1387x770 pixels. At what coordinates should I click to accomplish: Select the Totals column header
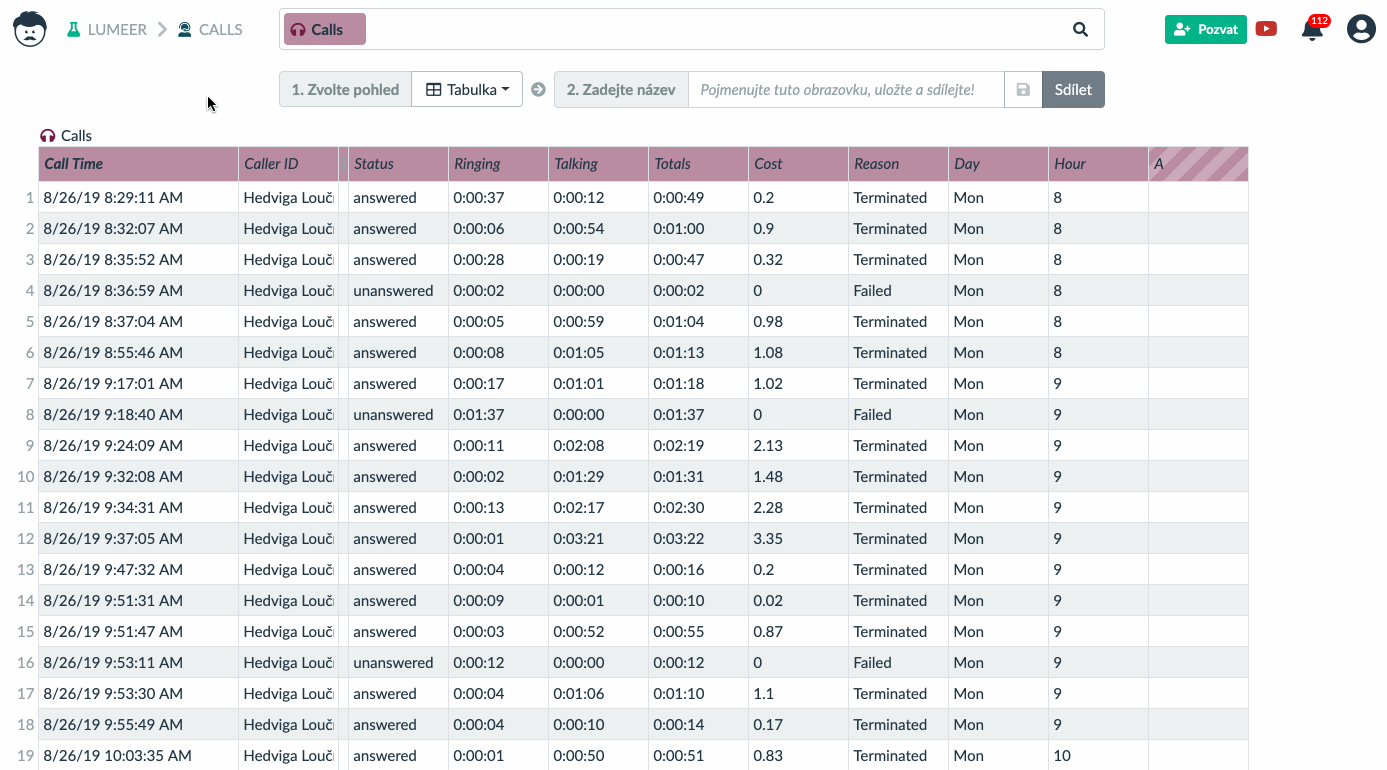698,164
